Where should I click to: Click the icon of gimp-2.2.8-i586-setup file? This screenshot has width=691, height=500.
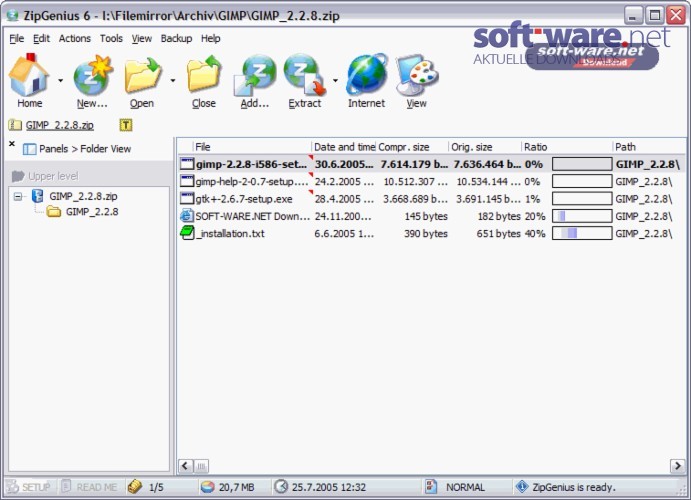[x=187, y=164]
